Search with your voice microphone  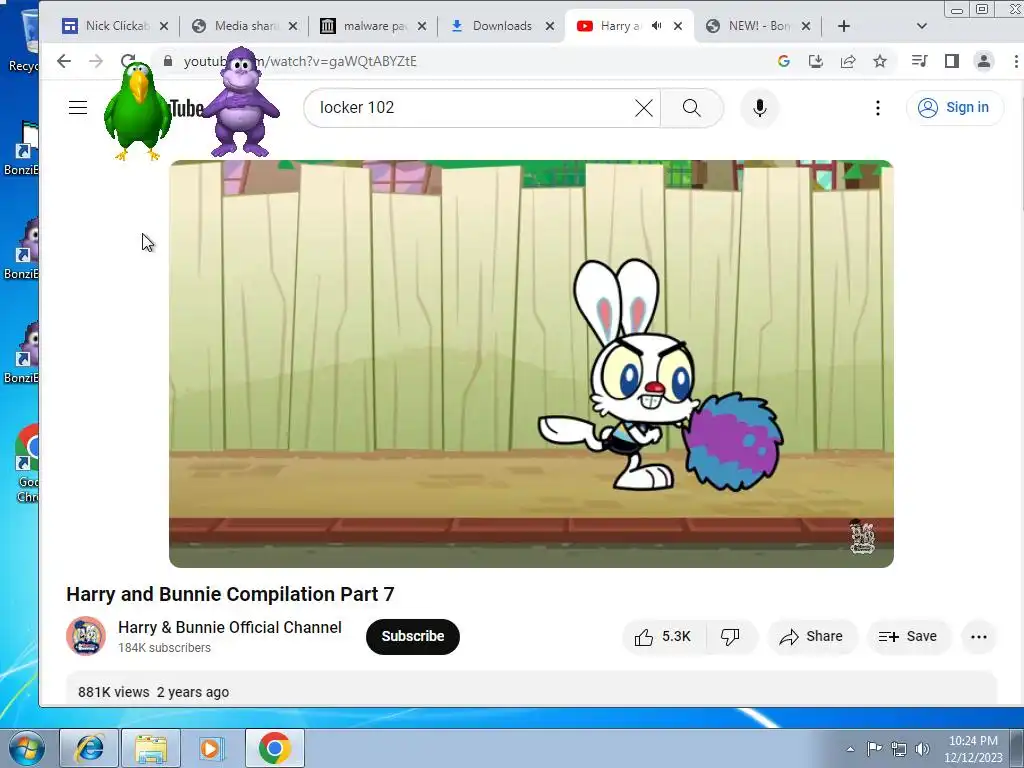click(x=760, y=108)
